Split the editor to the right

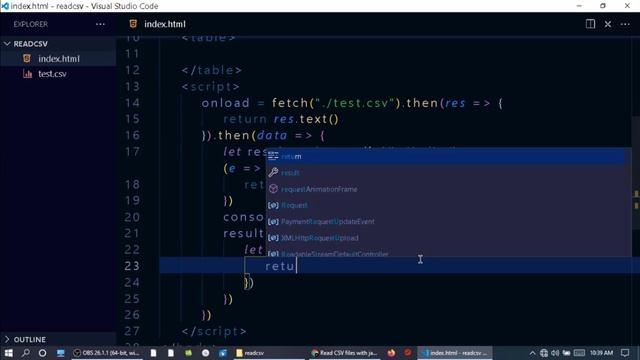click(x=590, y=24)
